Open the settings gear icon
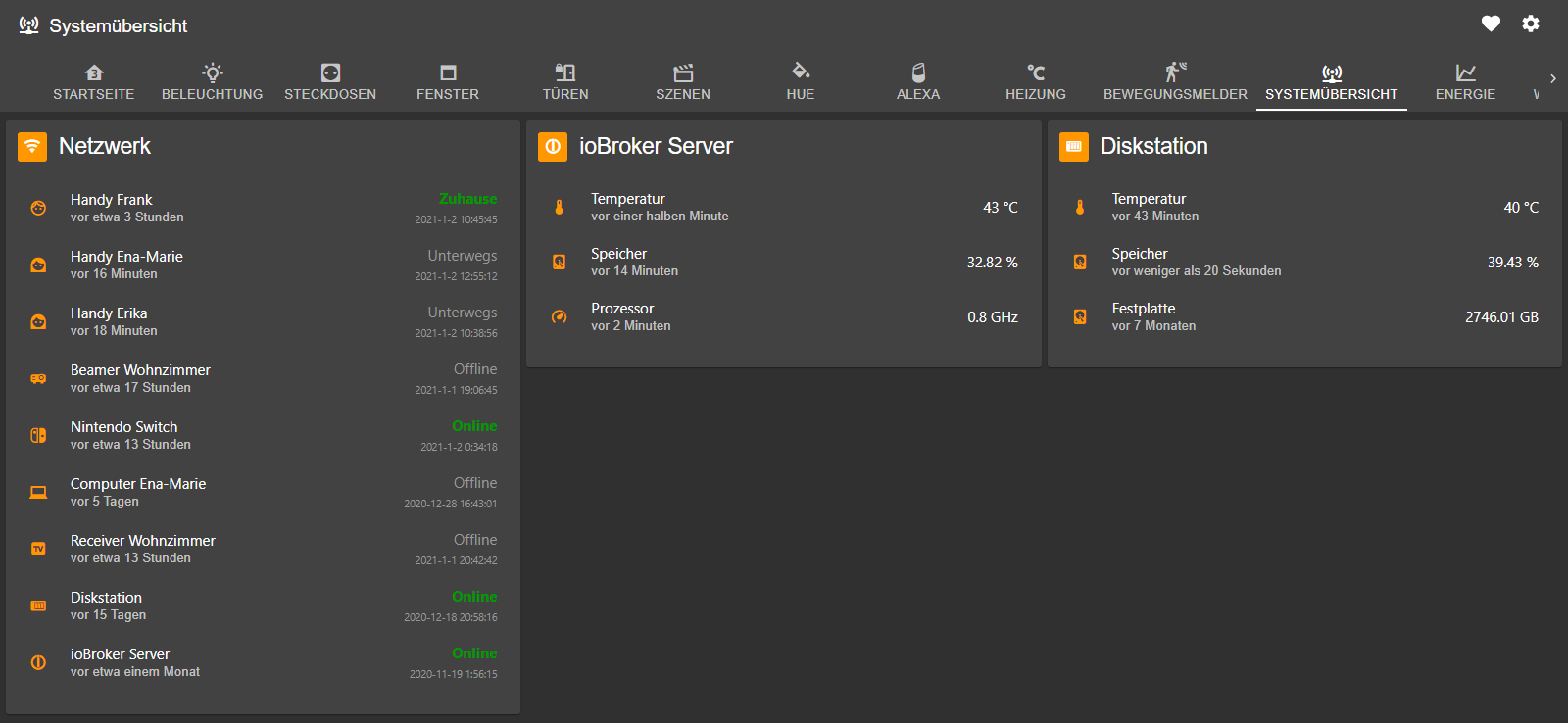Screen dimensions: 1568x723 (x=1531, y=24)
